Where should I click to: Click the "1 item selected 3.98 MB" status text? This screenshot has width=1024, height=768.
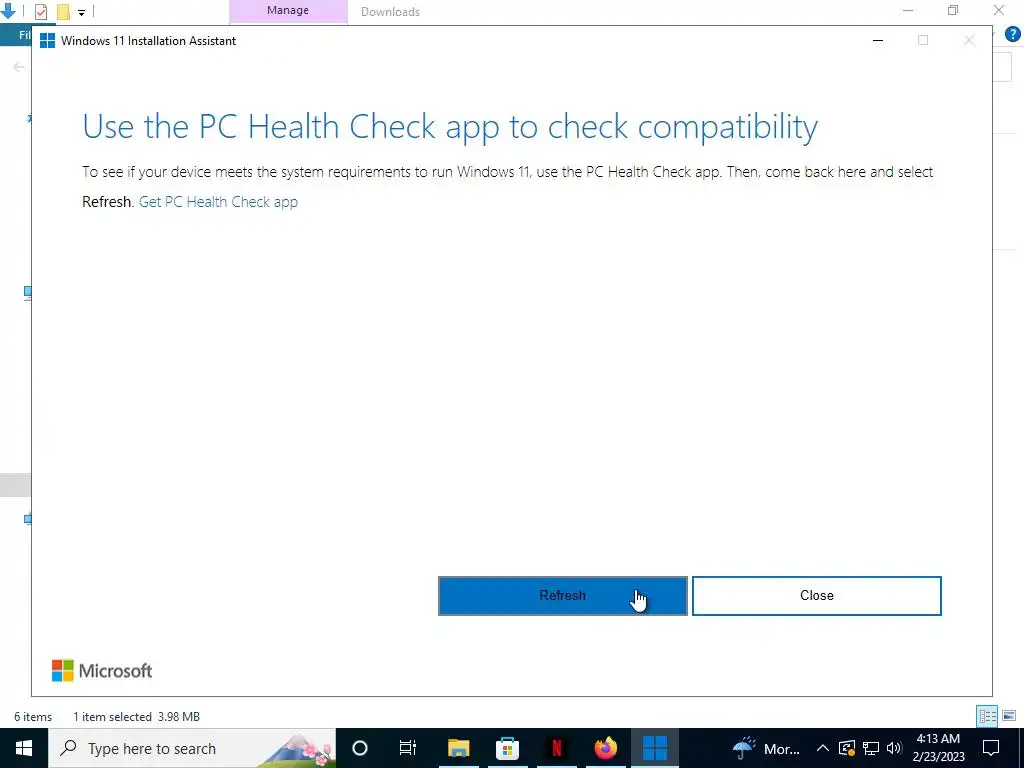coord(136,717)
